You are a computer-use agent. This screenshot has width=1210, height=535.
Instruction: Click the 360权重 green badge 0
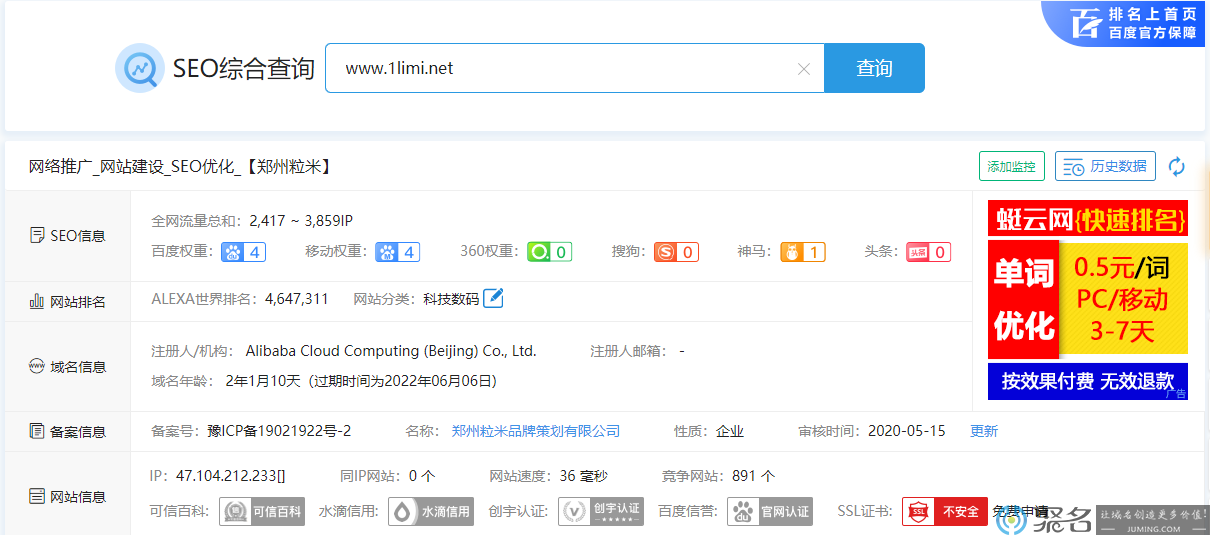coord(549,252)
